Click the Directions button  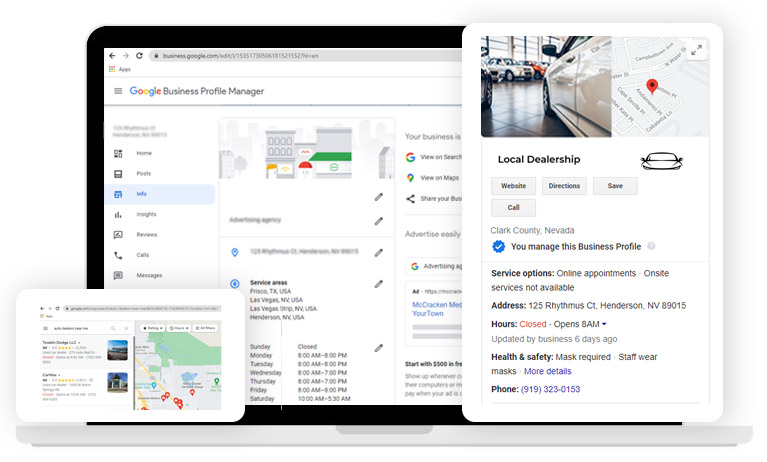(564, 186)
